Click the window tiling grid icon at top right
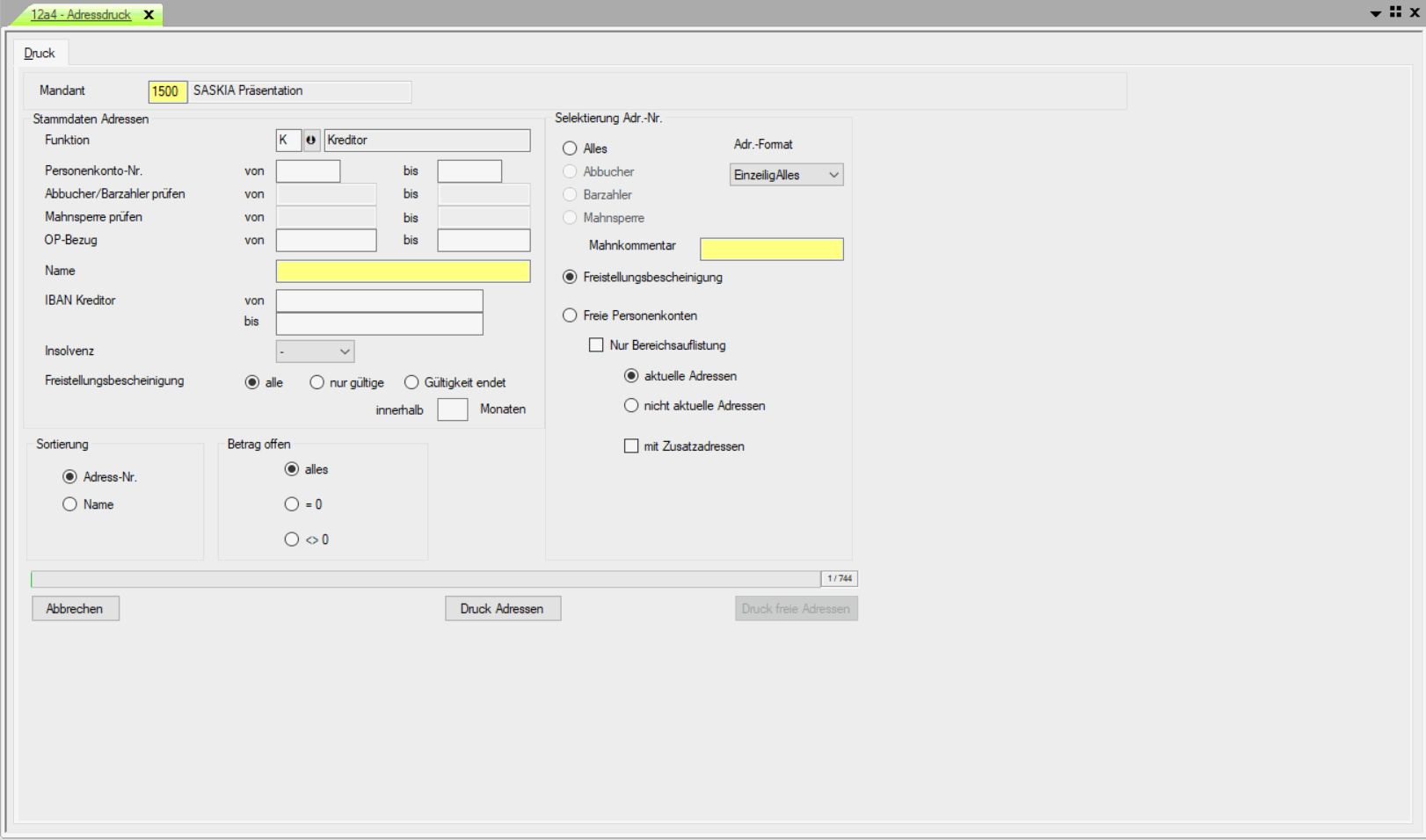Image resolution: width=1426 pixels, height=840 pixels. click(1395, 12)
